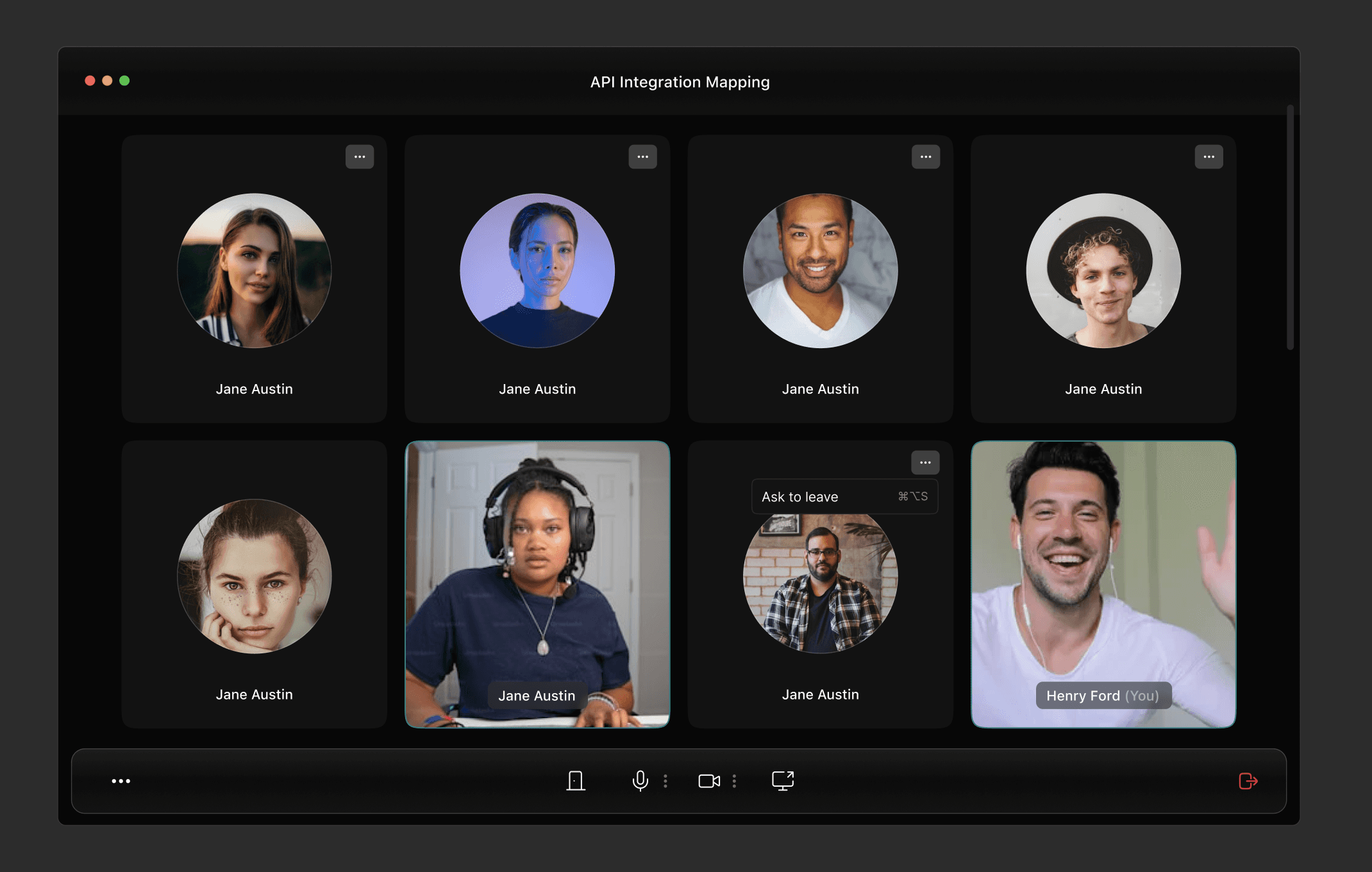Click the green fullscreen window button
The width and height of the screenshot is (1372, 872).
click(x=124, y=80)
